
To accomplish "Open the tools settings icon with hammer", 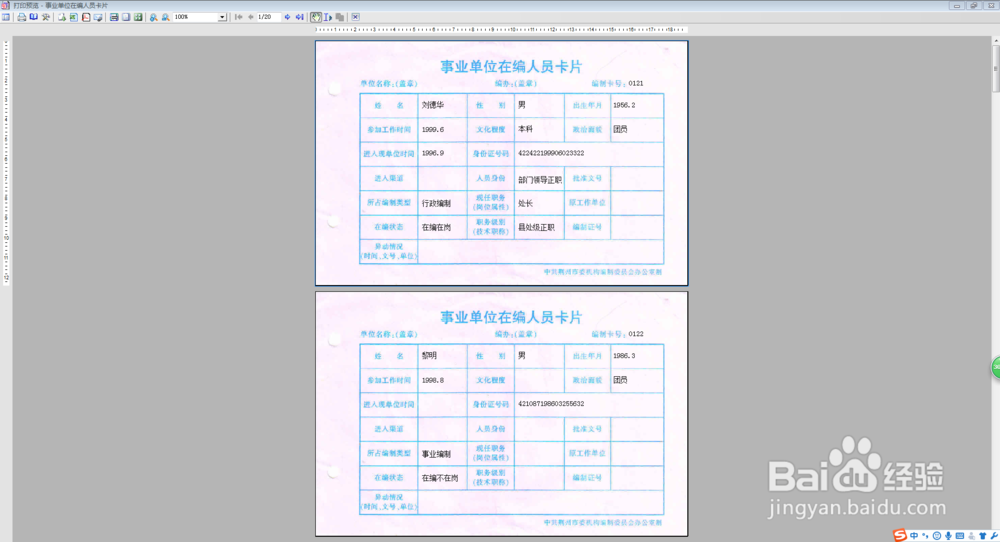I will pyautogui.click(x=46, y=17).
